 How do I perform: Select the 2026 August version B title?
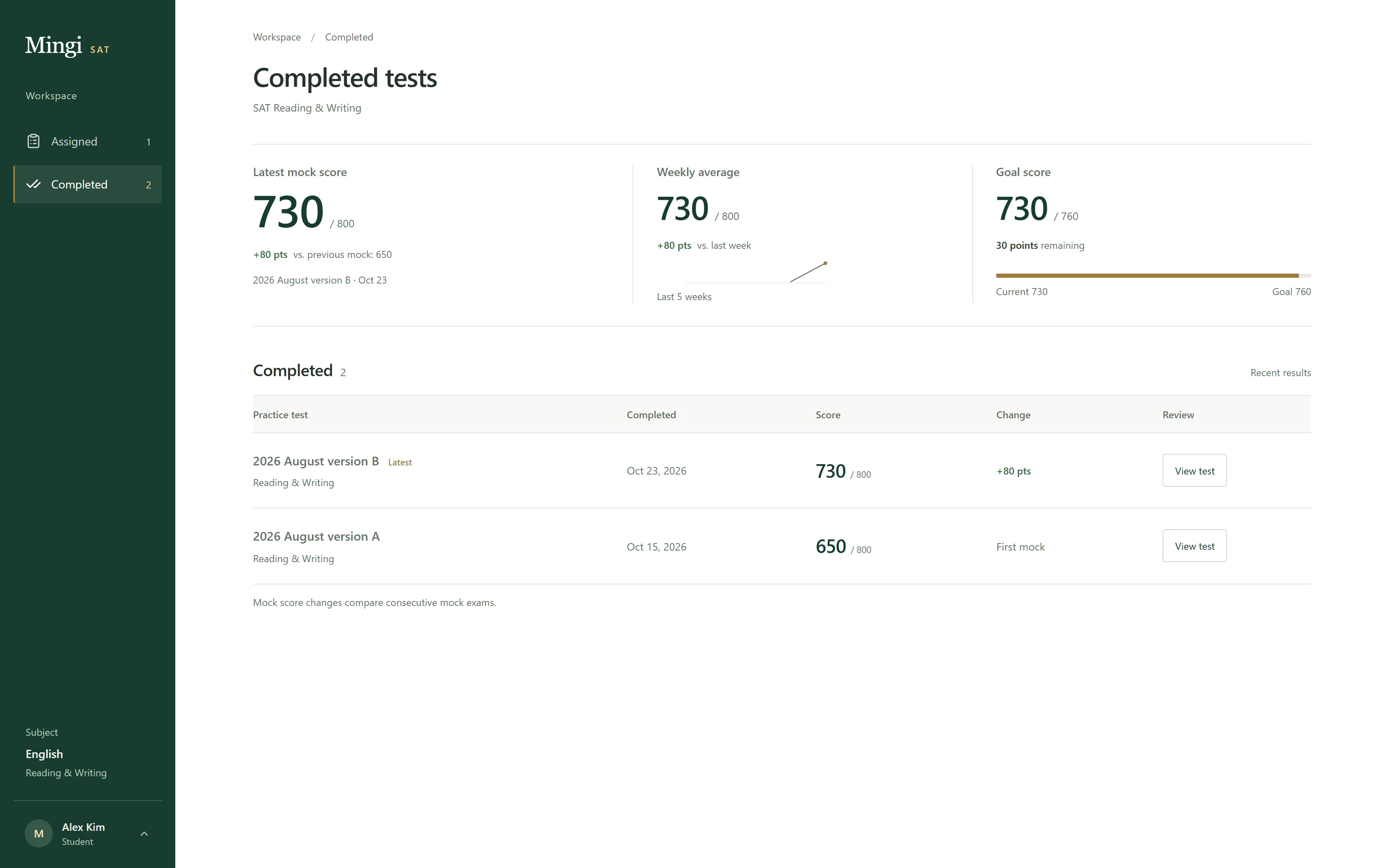click(x=316, y=462)
